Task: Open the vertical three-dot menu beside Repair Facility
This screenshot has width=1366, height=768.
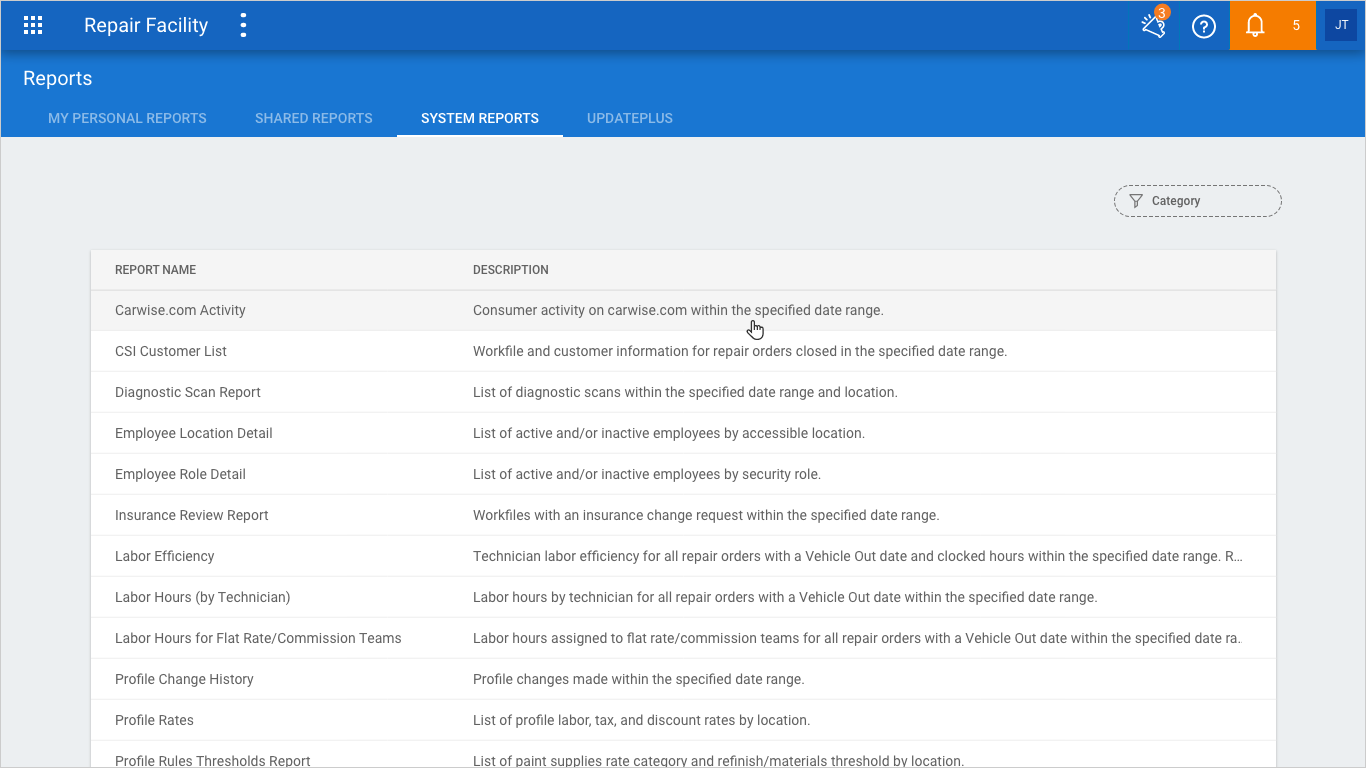Action: click(243, 26)
